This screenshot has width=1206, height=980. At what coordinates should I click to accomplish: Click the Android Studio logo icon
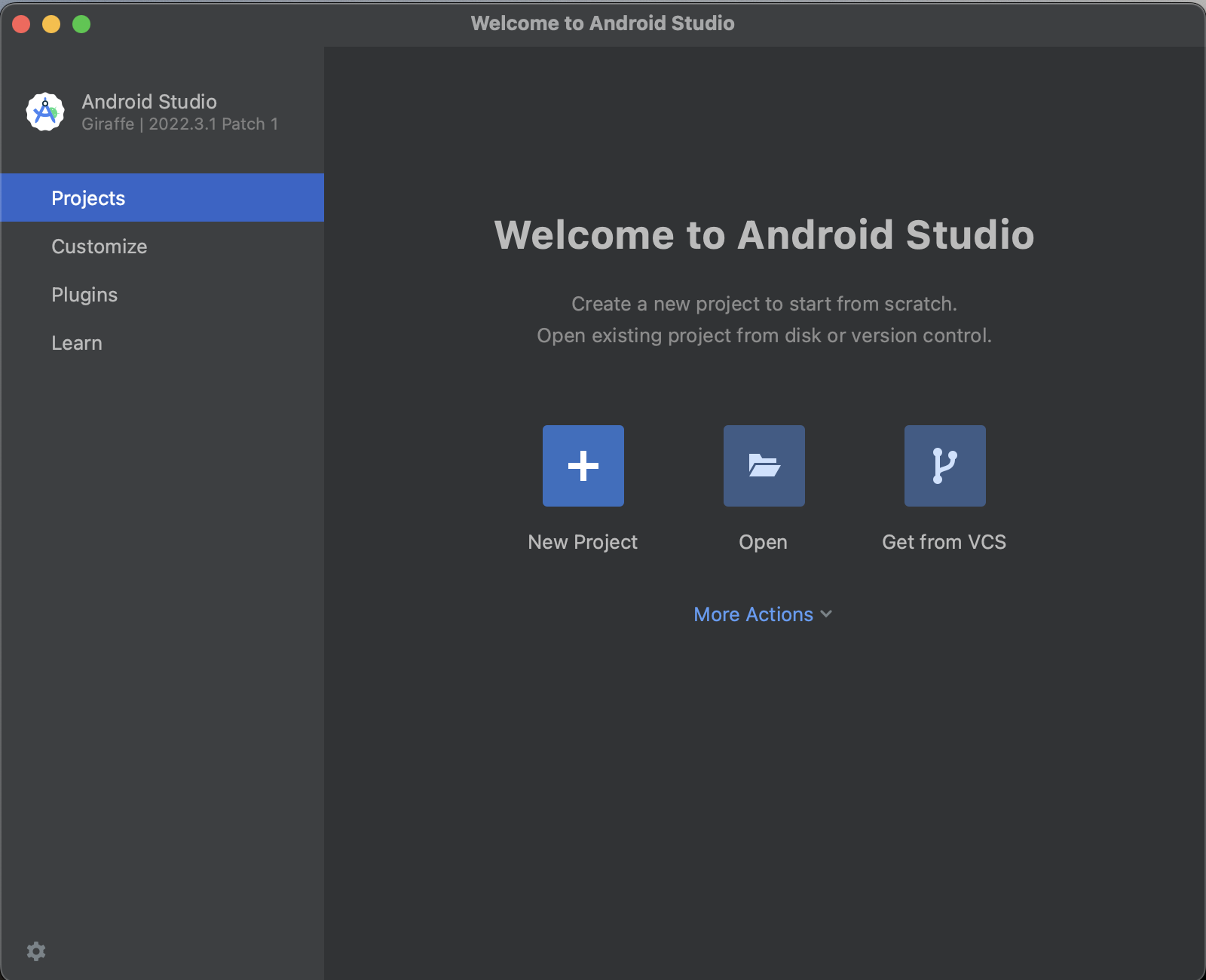[x=45, y=112]
